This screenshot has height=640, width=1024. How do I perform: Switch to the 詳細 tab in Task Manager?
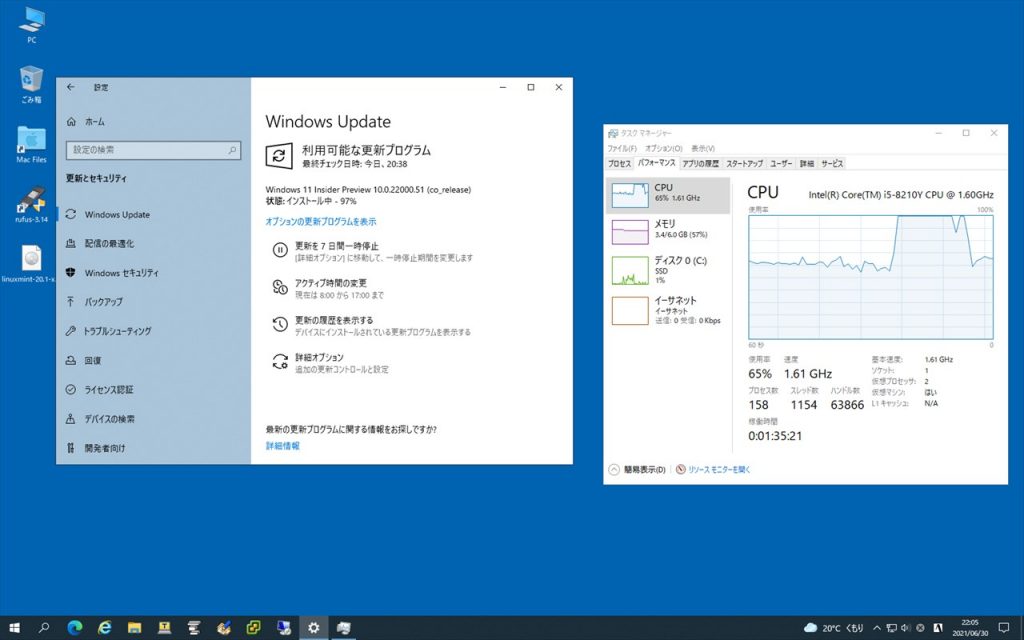tap(807, 163)
